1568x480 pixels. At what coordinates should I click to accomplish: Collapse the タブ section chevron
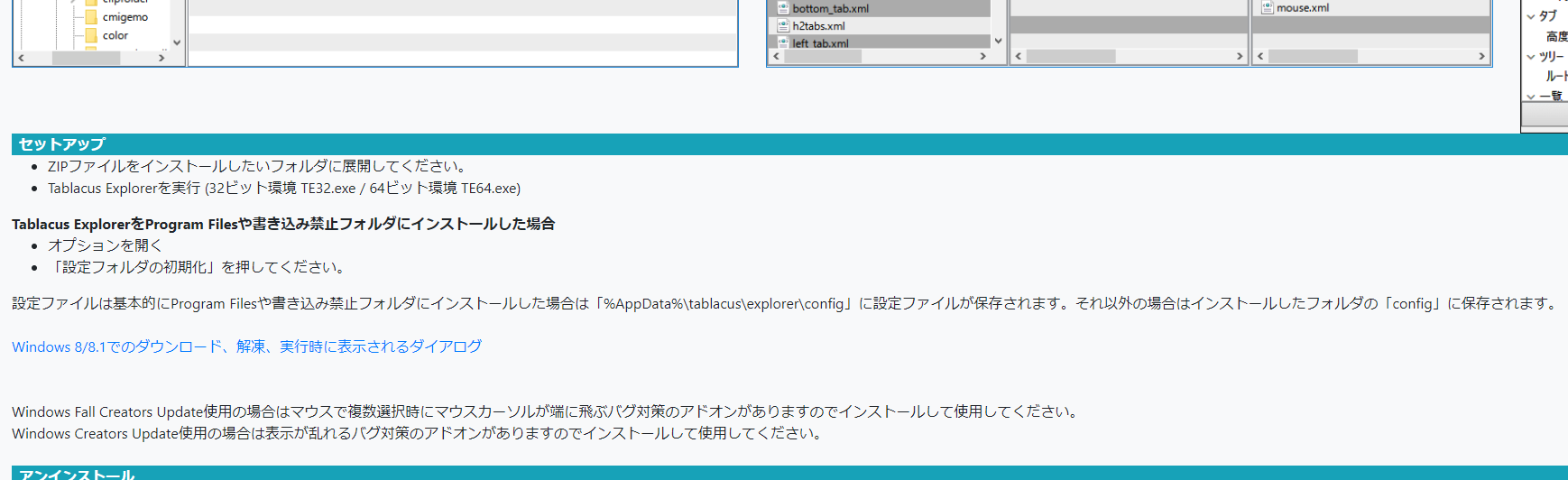1531,16
